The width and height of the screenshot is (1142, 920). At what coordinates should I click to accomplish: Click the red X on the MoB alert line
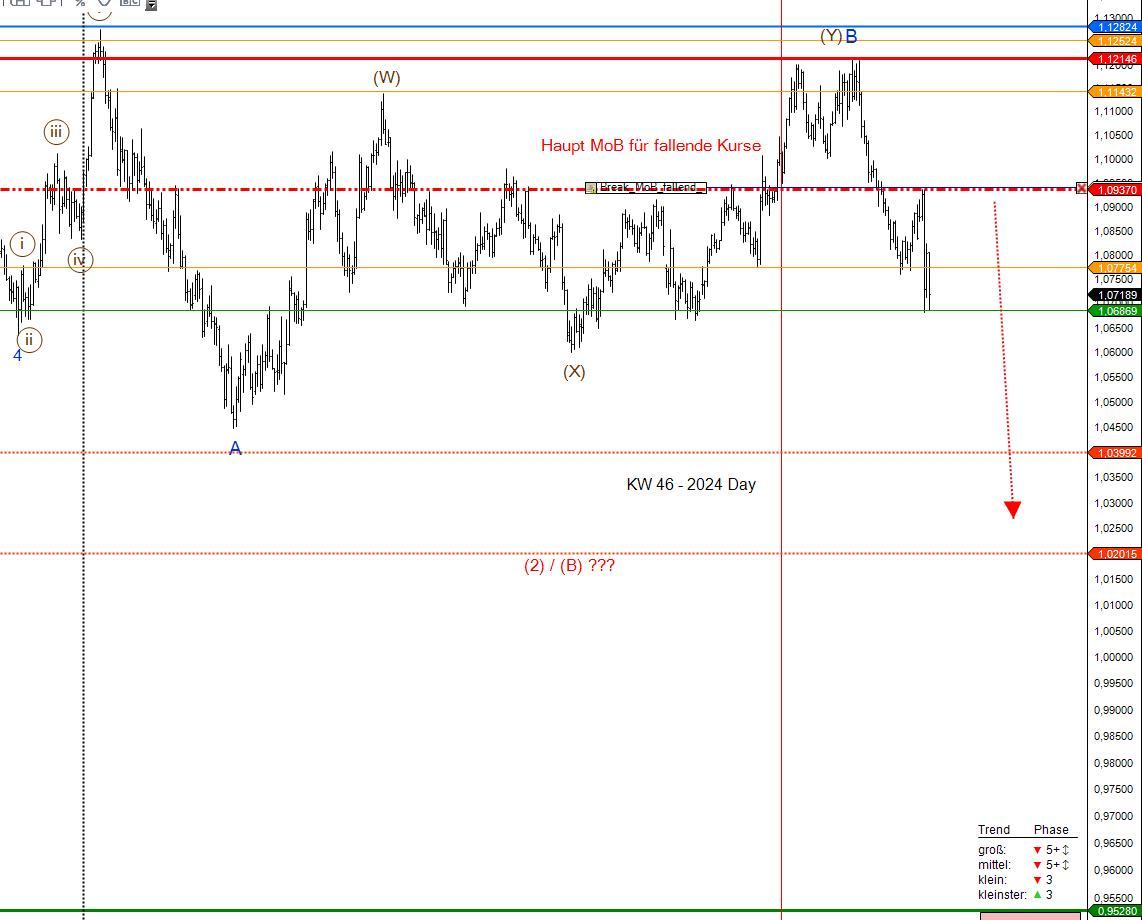[1080, 188]
